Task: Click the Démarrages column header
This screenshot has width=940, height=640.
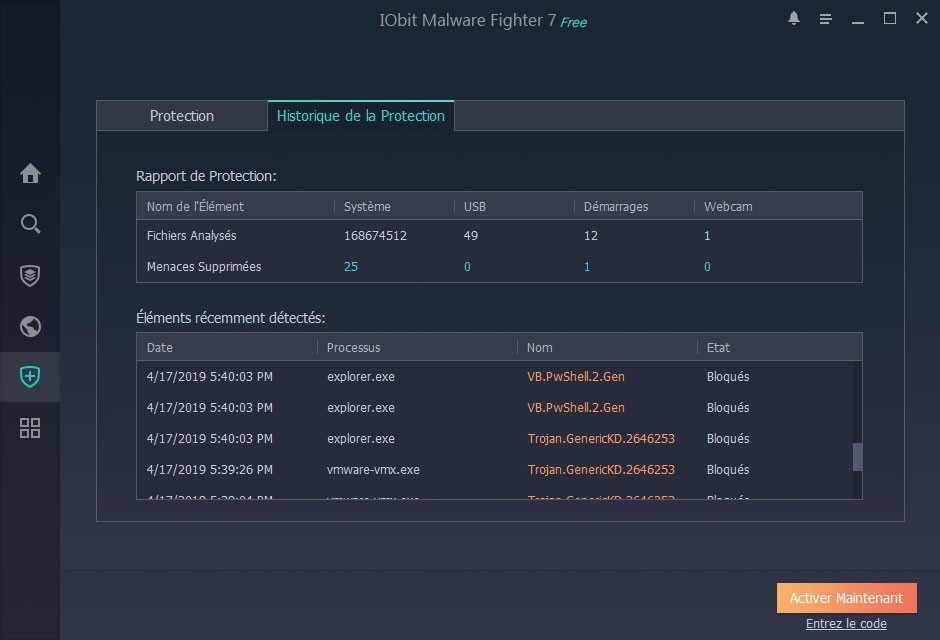Action: (x=634, y=206)
